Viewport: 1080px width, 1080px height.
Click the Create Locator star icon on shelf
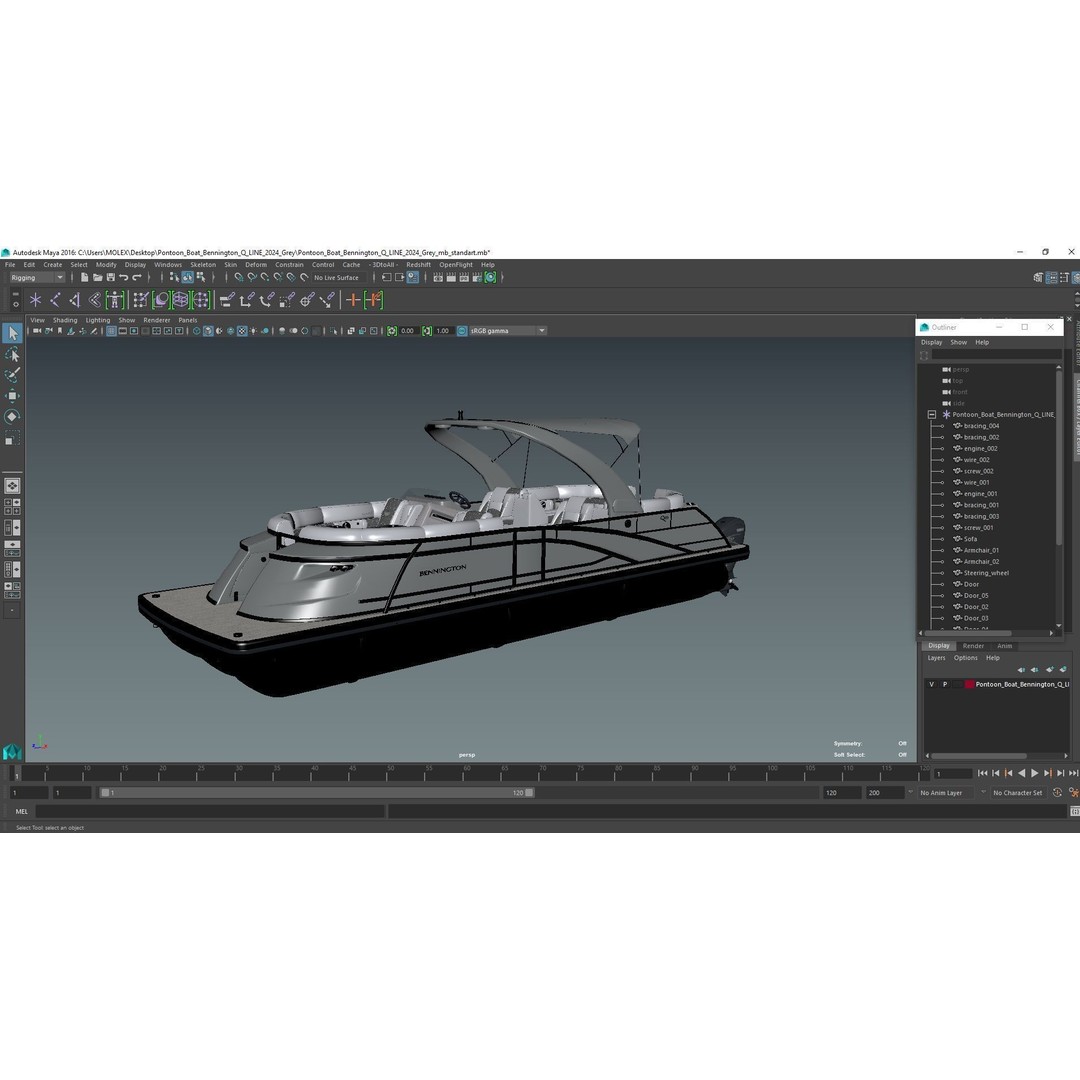35,300
